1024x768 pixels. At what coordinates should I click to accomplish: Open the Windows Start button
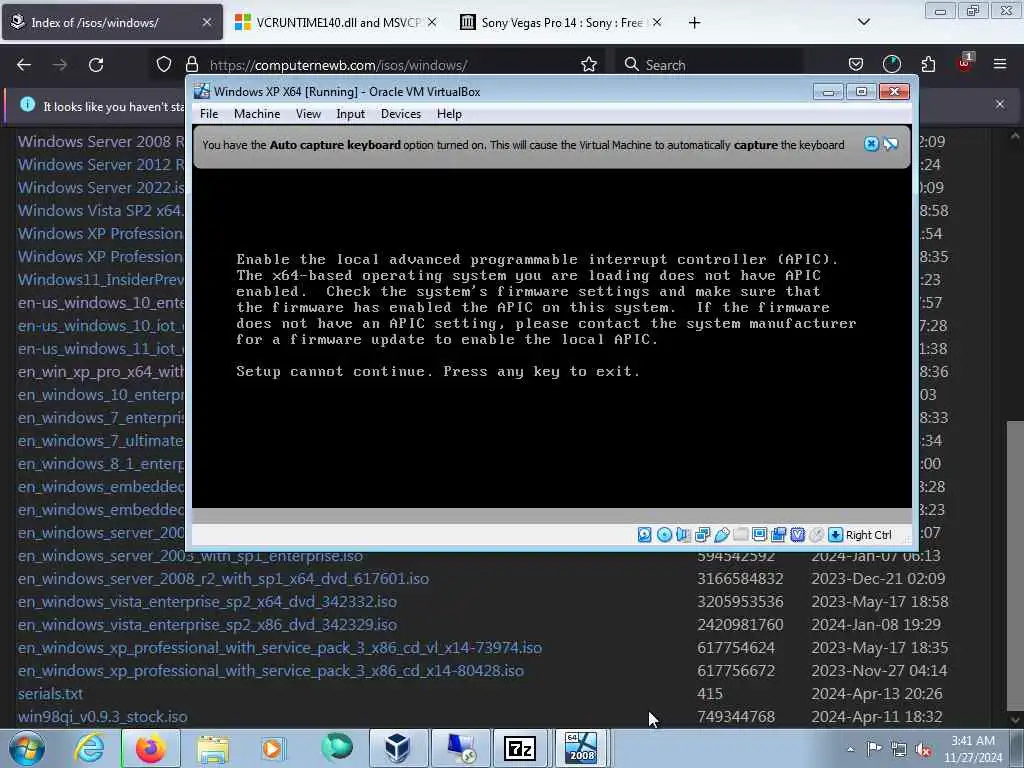(x=26, y=748)
